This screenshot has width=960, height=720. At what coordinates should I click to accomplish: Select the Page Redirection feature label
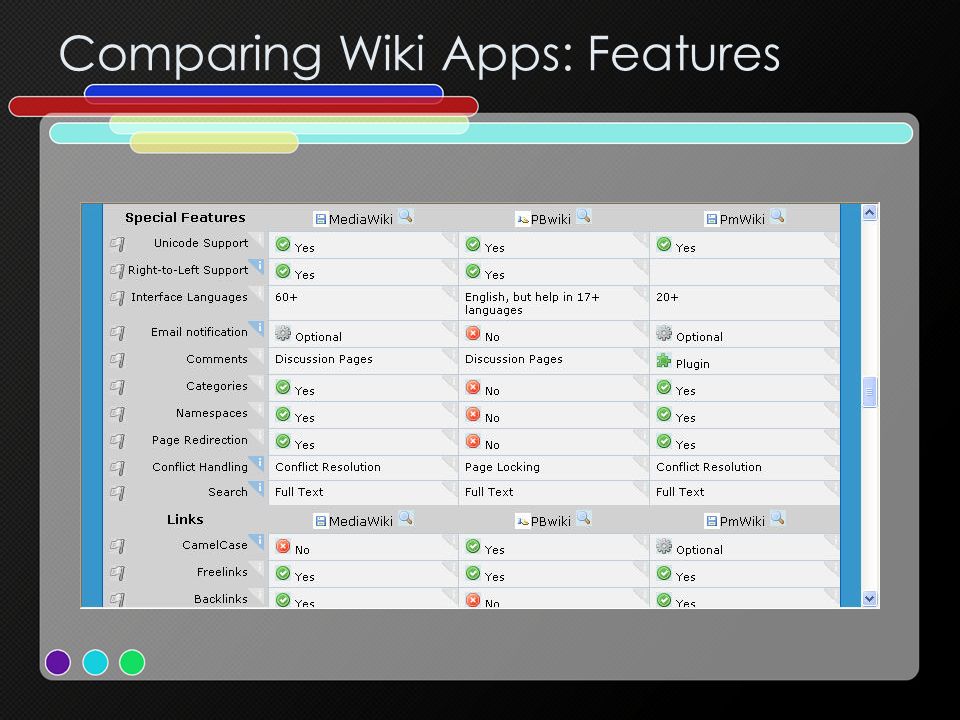click(200, 440)
